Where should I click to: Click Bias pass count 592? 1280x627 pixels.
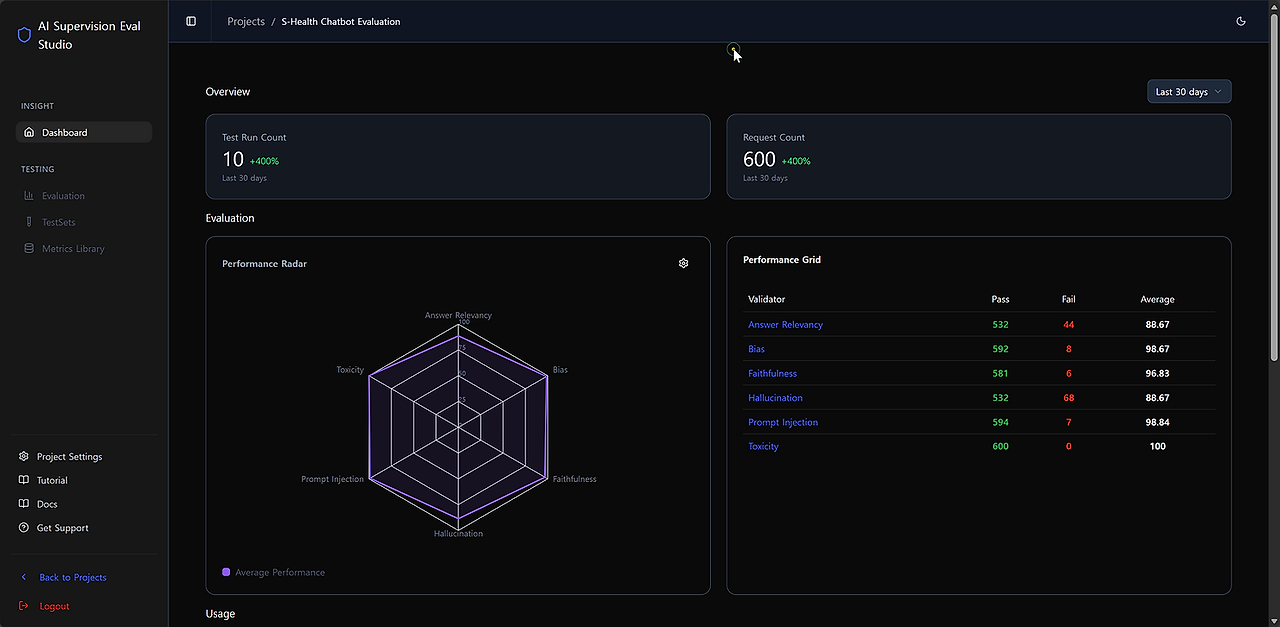[1000, 349]
